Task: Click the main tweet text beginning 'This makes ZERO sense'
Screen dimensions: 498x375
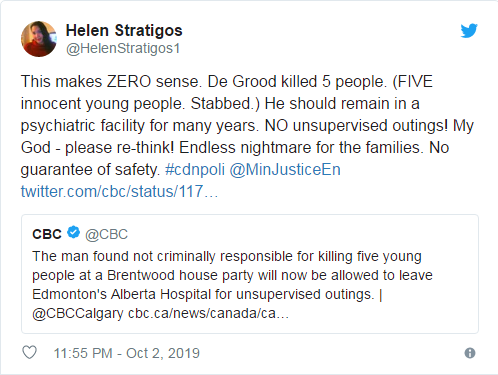Action: [247, 136]
